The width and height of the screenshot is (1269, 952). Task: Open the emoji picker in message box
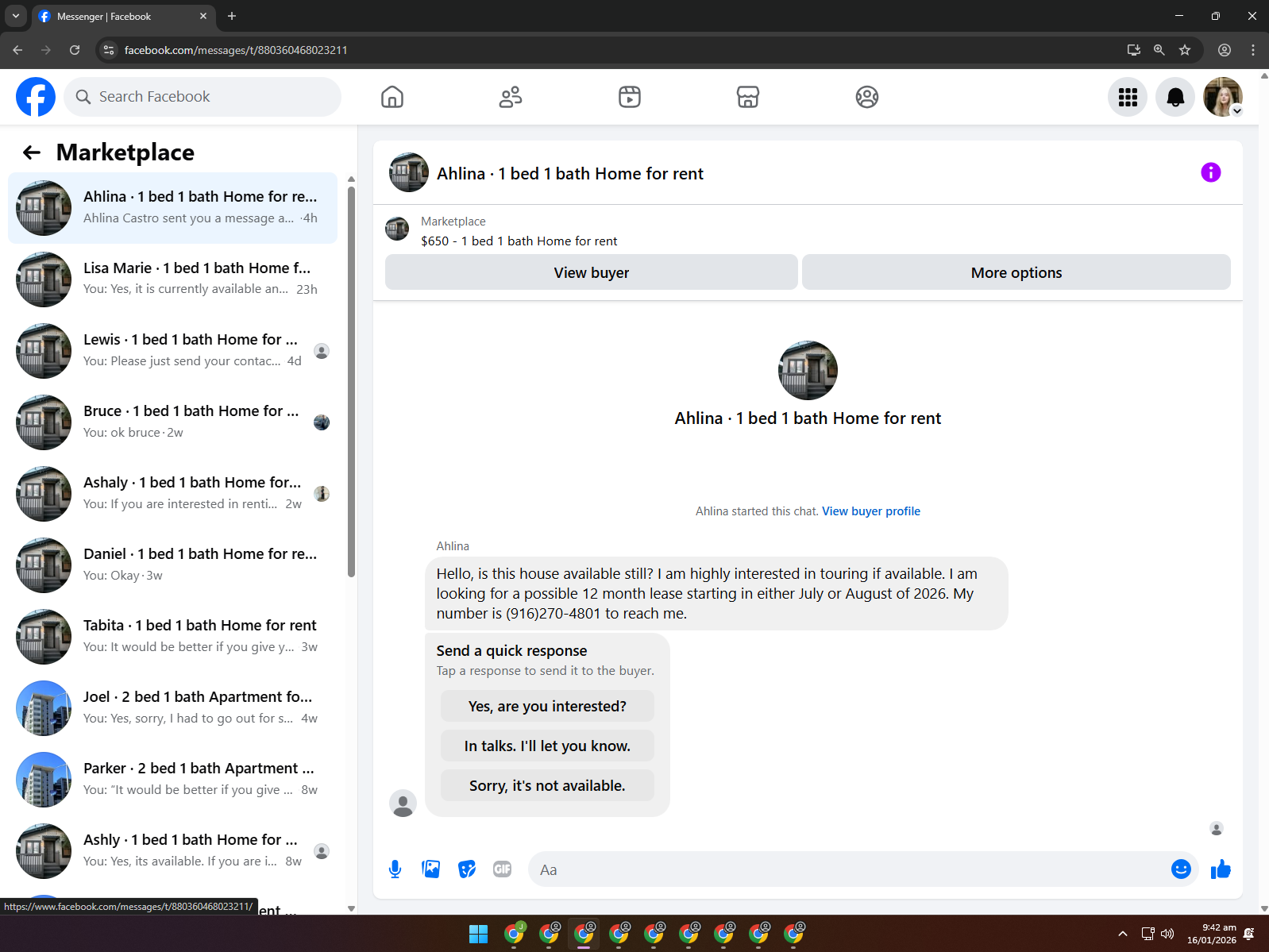[1181, 869]
